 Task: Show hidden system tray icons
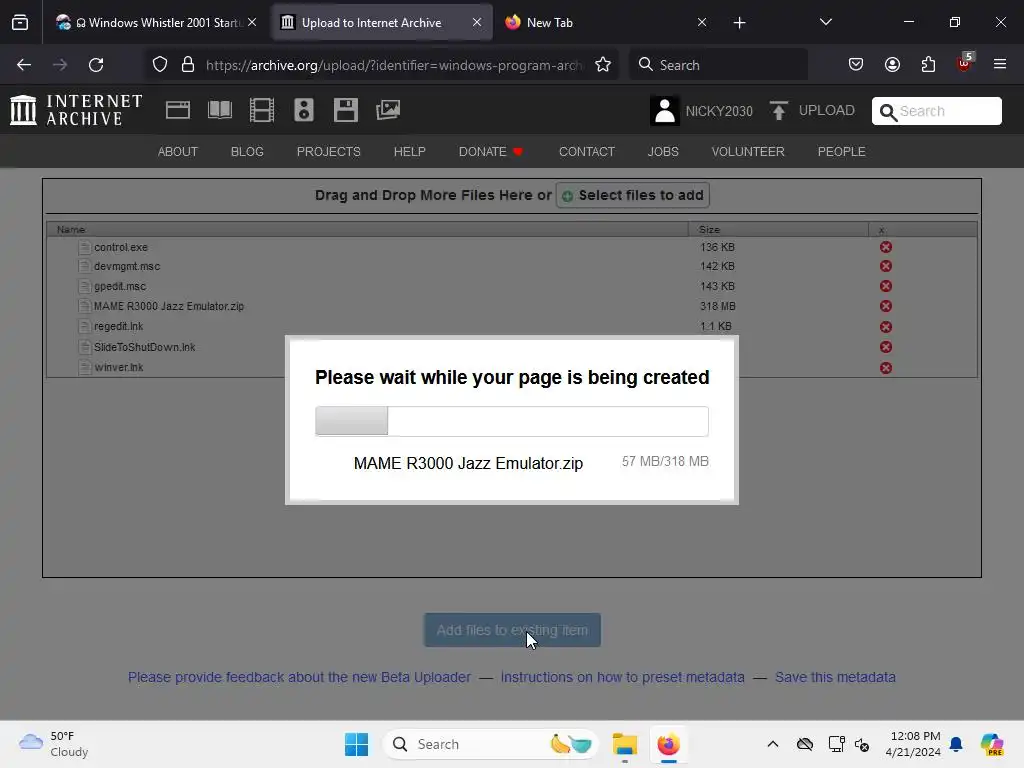click(x=773, y=744)
